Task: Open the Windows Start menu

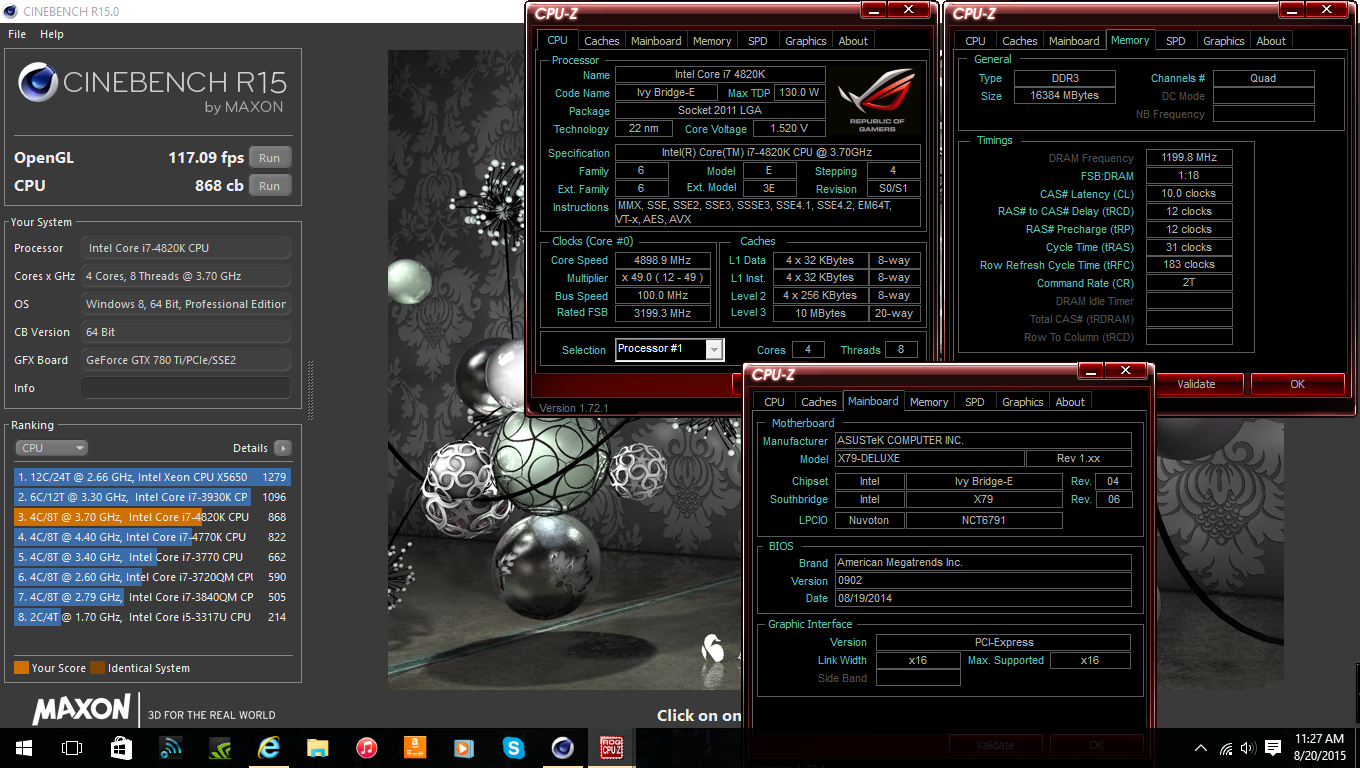Action: tap(23, 748)
